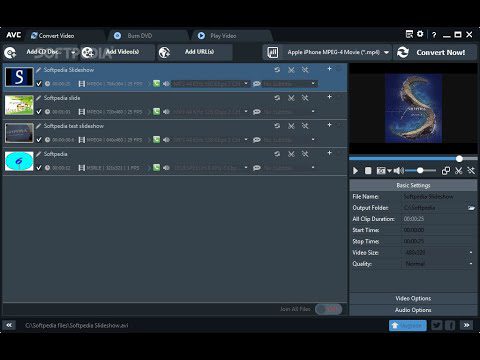
Task: Open subtitle dropdown on Softpedia test slideshow row
Action: tap(289, 139)
